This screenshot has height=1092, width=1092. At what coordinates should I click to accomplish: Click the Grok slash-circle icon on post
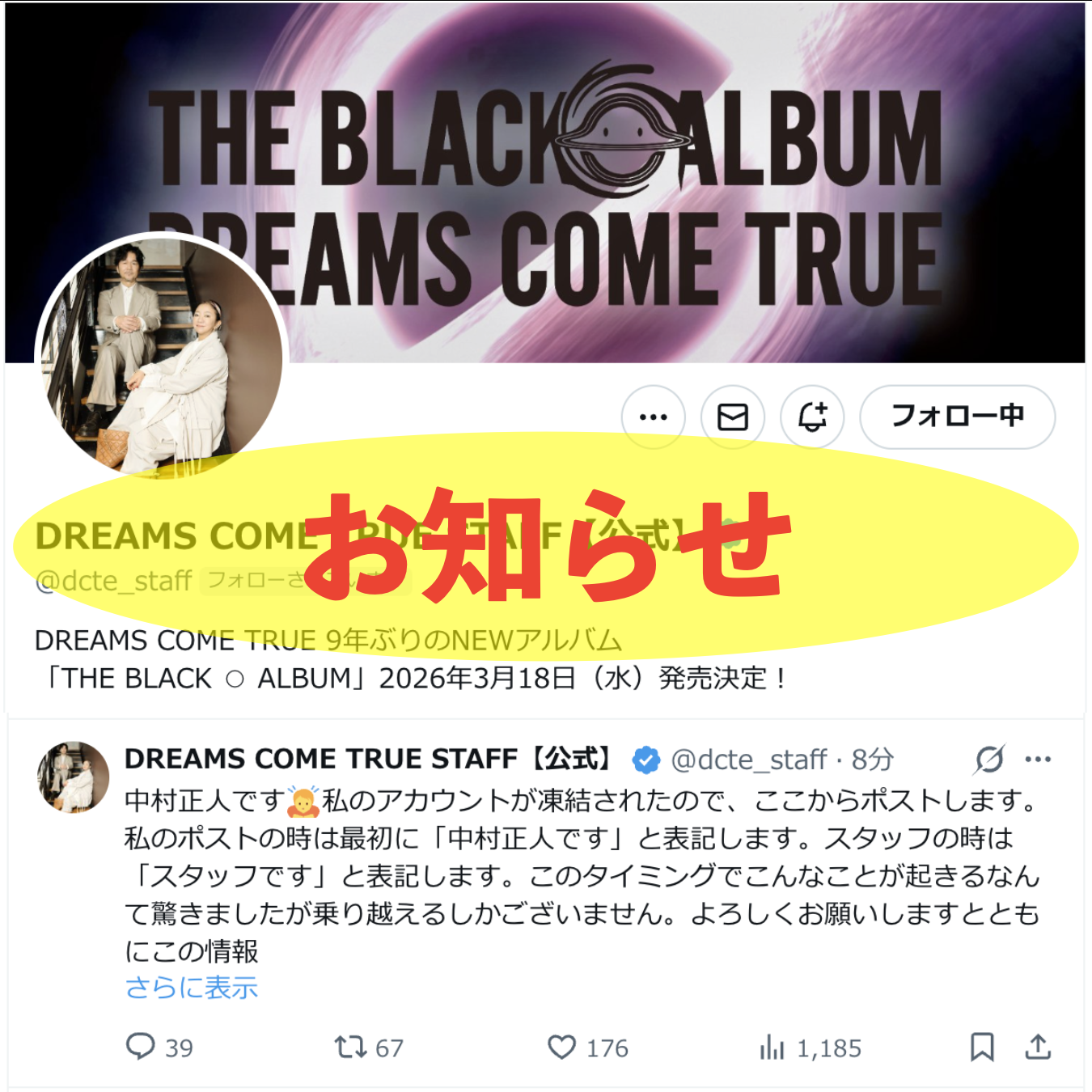tap(989, 759)
